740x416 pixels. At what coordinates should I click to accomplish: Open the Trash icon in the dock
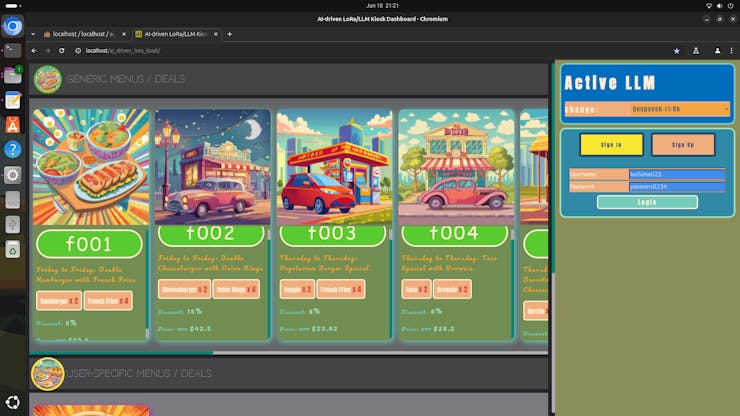[x=13, y=249]
